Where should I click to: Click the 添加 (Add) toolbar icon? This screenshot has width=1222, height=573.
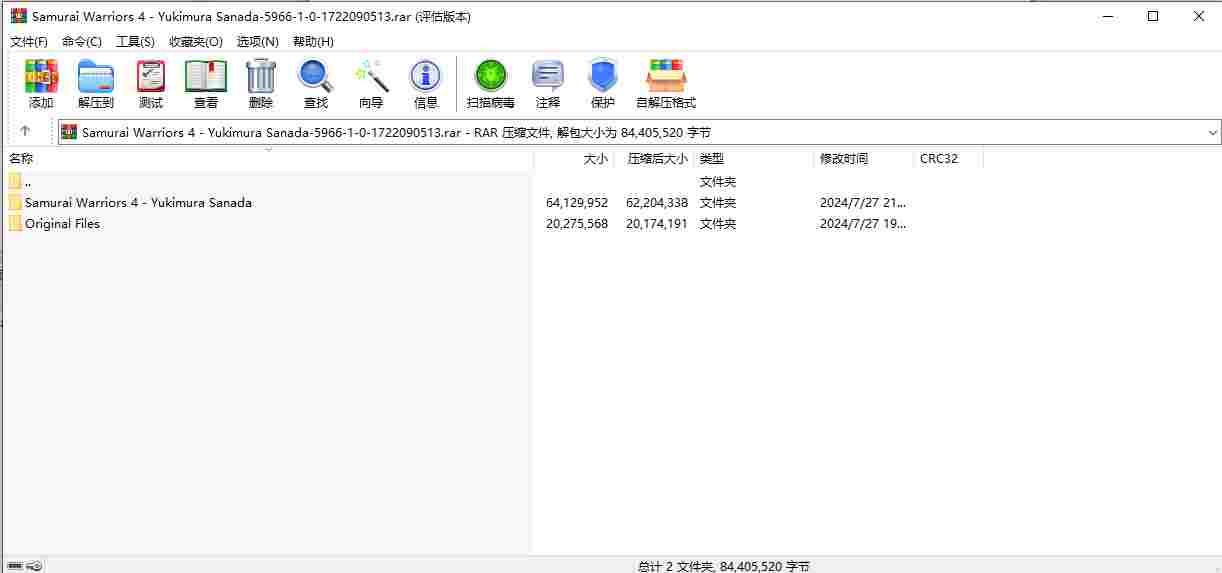coord(41,84)
